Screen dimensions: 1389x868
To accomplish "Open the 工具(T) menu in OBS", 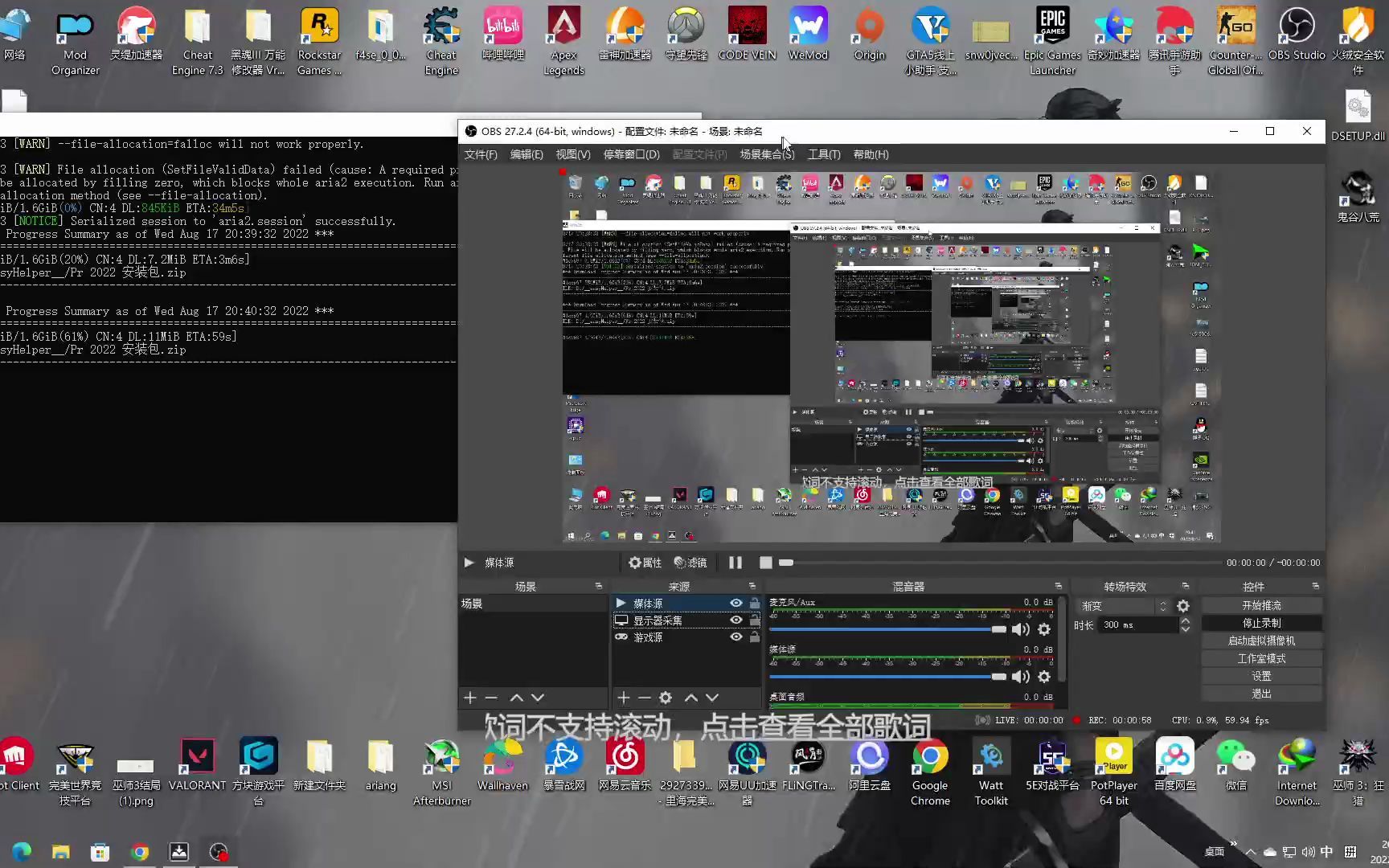I will pyautogui.click(x=824, y=154).
